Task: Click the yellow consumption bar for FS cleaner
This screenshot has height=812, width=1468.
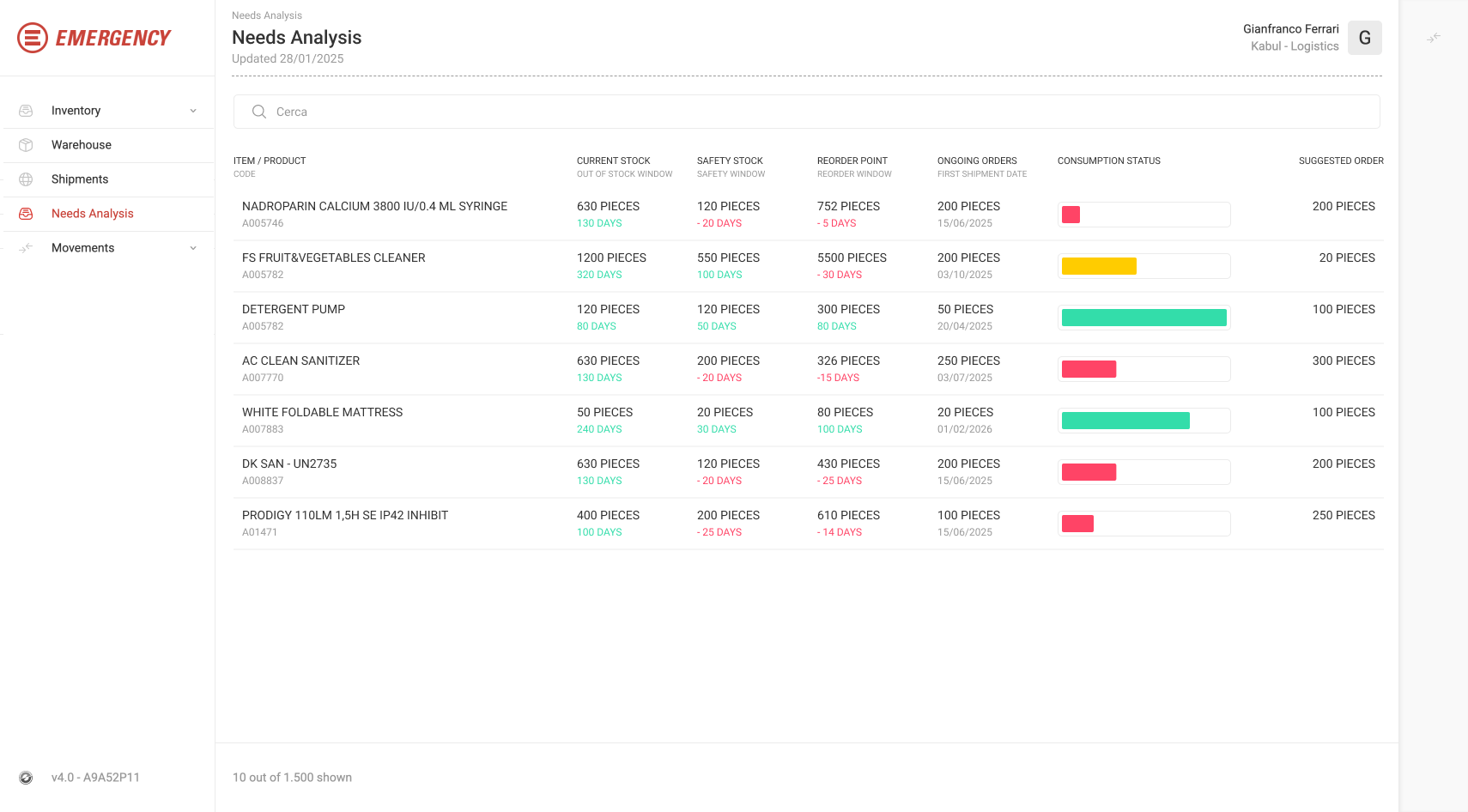Action: click(1099, 266)
